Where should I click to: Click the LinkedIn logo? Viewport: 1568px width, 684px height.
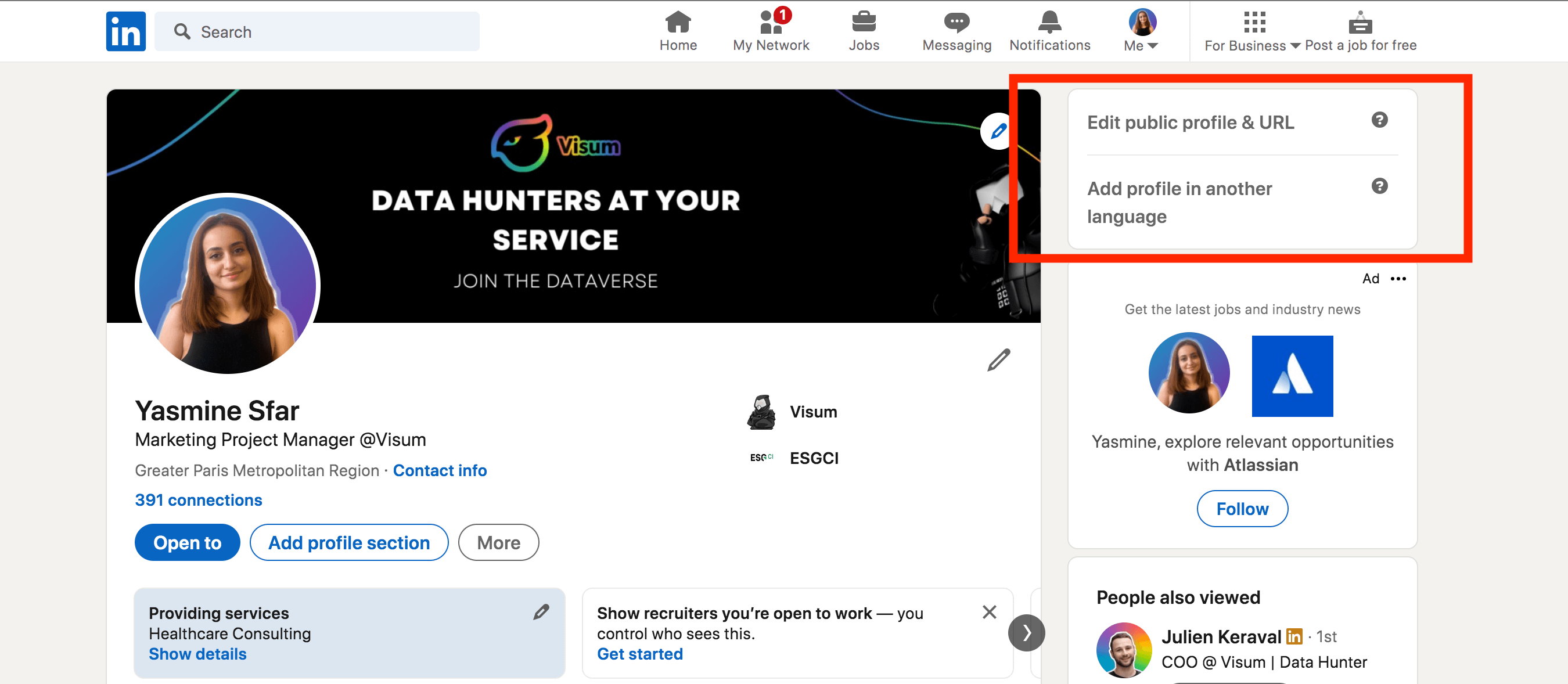tap(125, 31)
